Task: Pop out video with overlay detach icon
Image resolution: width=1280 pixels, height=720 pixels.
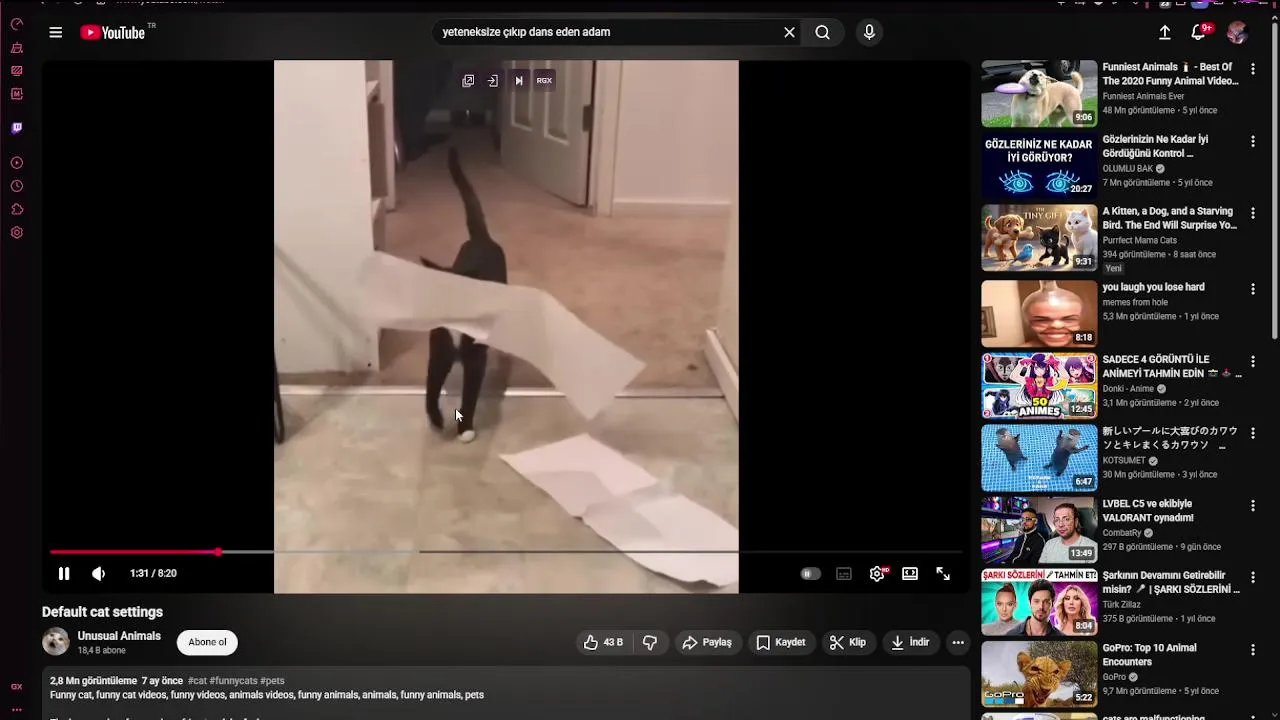Action: [468, 80]
